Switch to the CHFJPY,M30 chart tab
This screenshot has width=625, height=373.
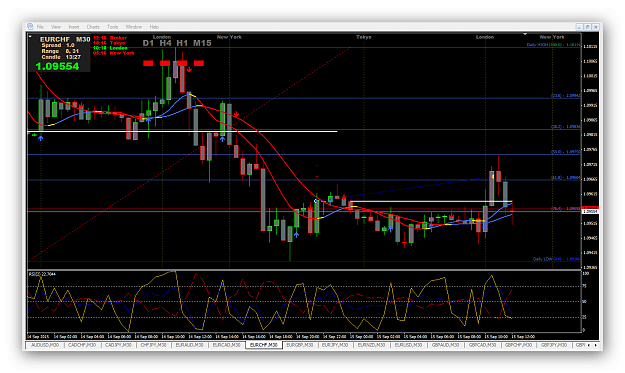pos(153,345)
